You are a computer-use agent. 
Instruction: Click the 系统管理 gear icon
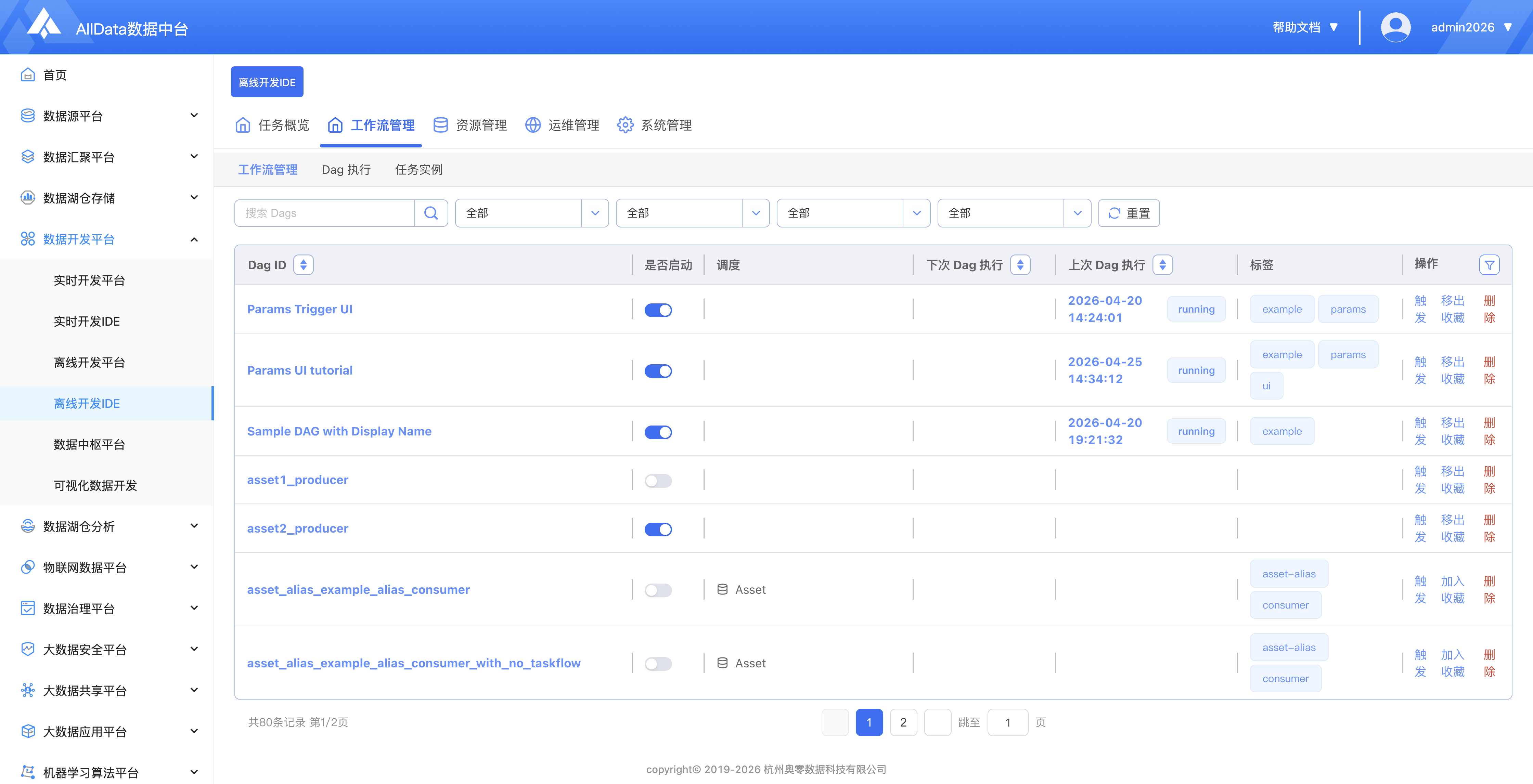(x=625, y=125)
